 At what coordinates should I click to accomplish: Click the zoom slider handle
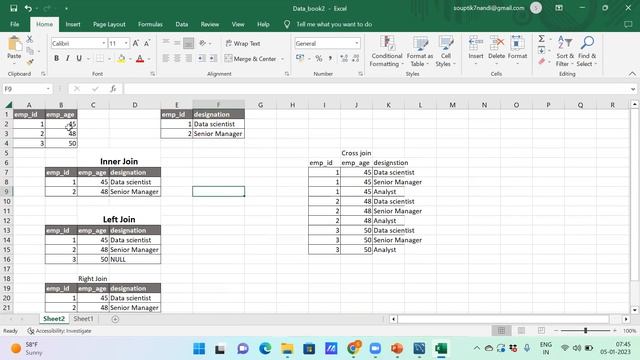click(x=585, y=331)
